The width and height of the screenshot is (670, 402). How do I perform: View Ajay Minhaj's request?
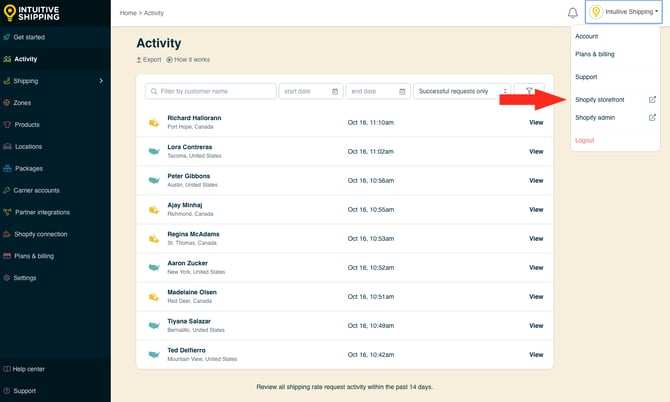click(536, 210)
